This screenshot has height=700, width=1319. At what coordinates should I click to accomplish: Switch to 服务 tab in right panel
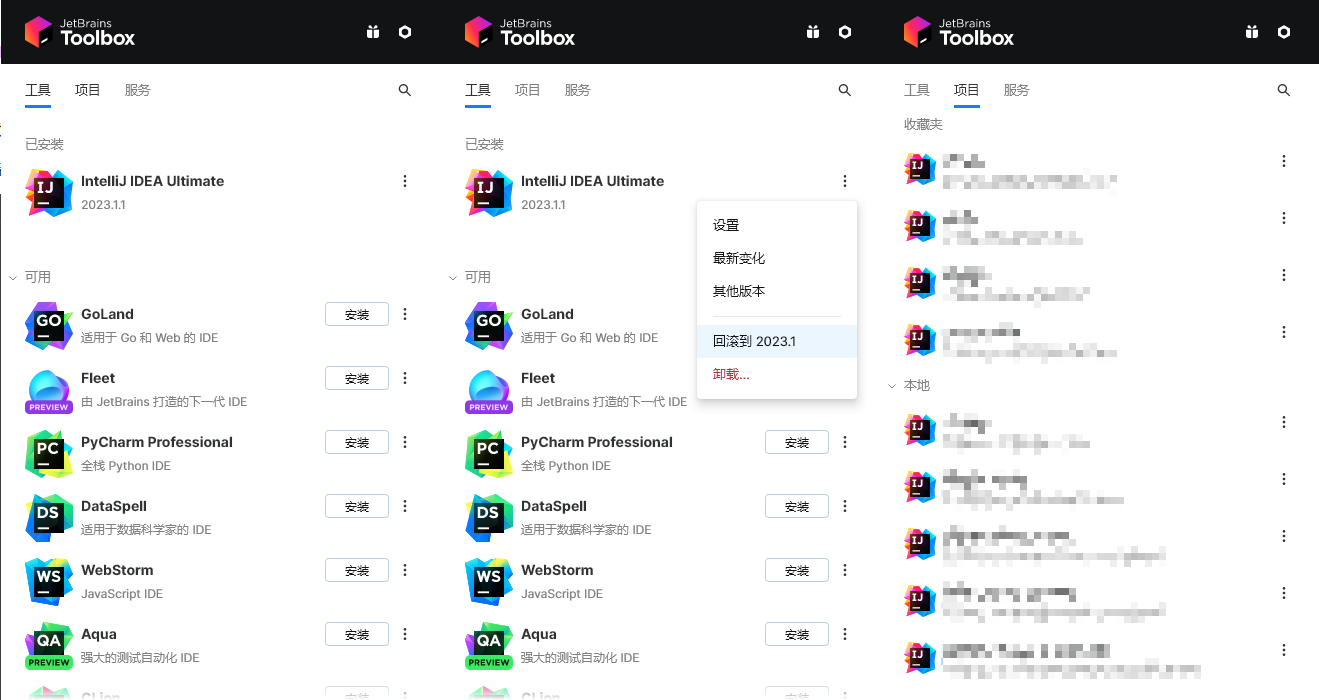(1017, 90)
